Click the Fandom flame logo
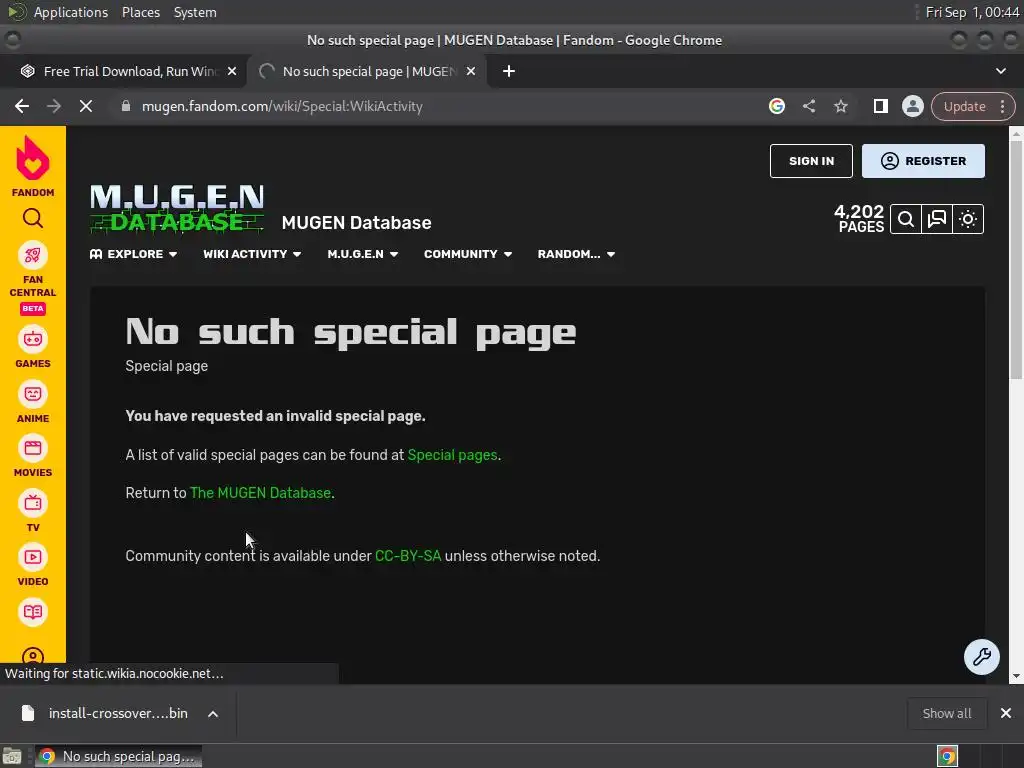 pos(33,159)
